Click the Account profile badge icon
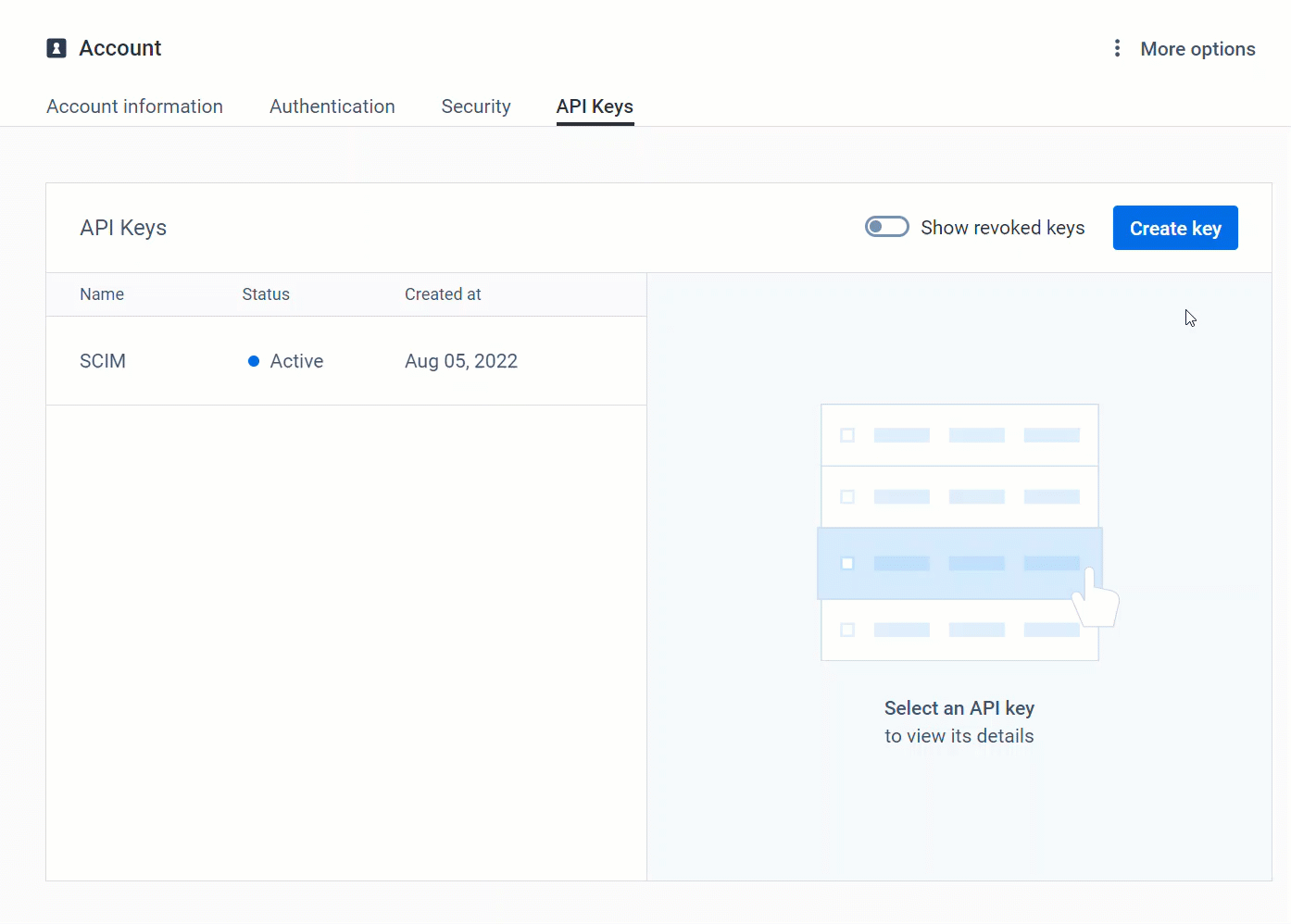This screenshot has width=1291, height=924. [56, 48]
